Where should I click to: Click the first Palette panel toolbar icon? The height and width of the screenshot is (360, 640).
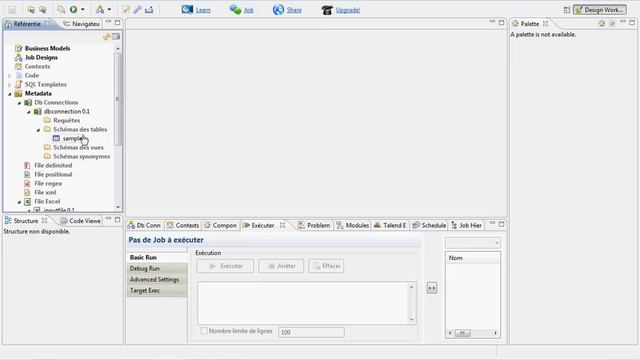[601, 24]
